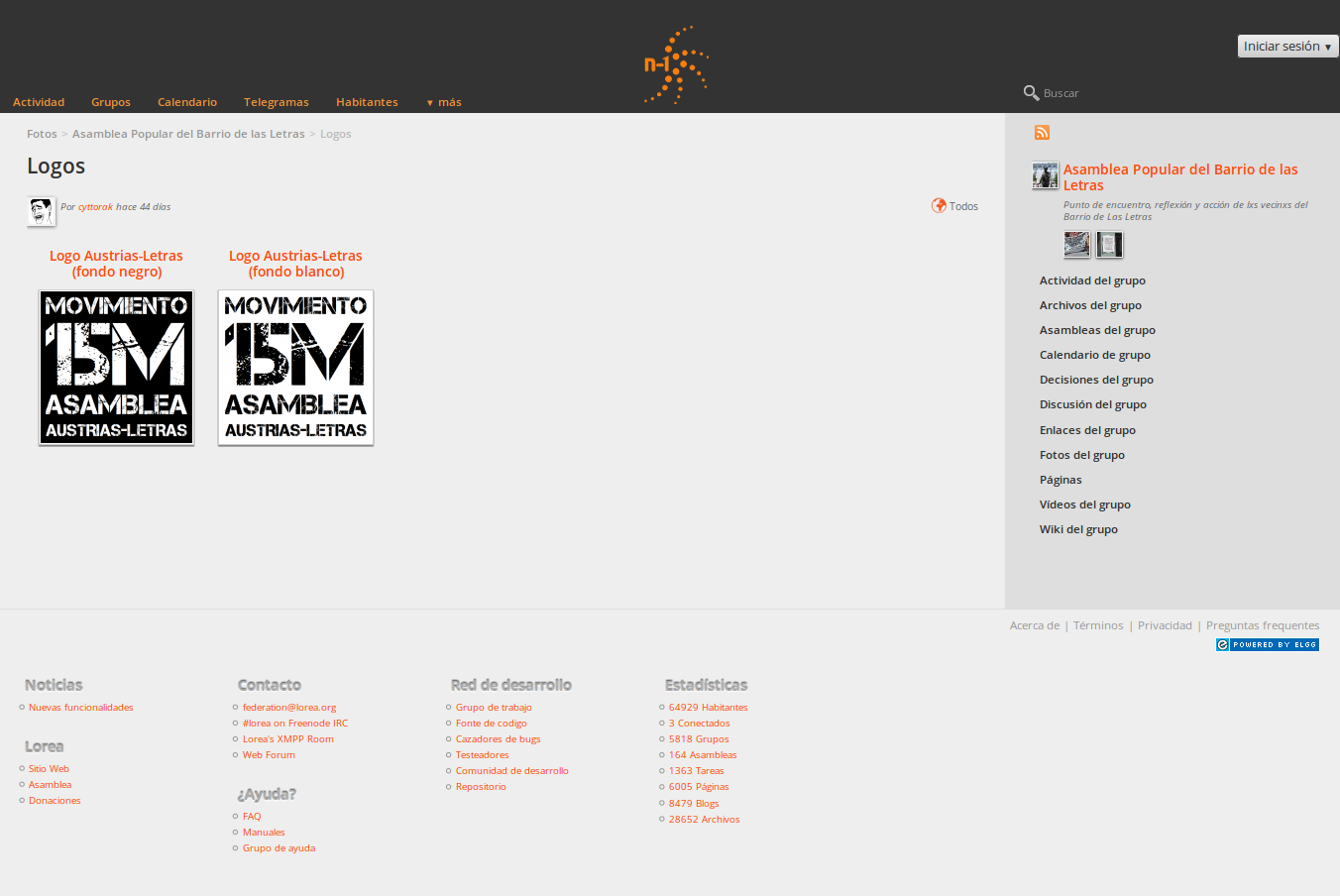Open the Telegramas menu item
Viewport: 1340px width, 896px height.
[x=277, y=102]
